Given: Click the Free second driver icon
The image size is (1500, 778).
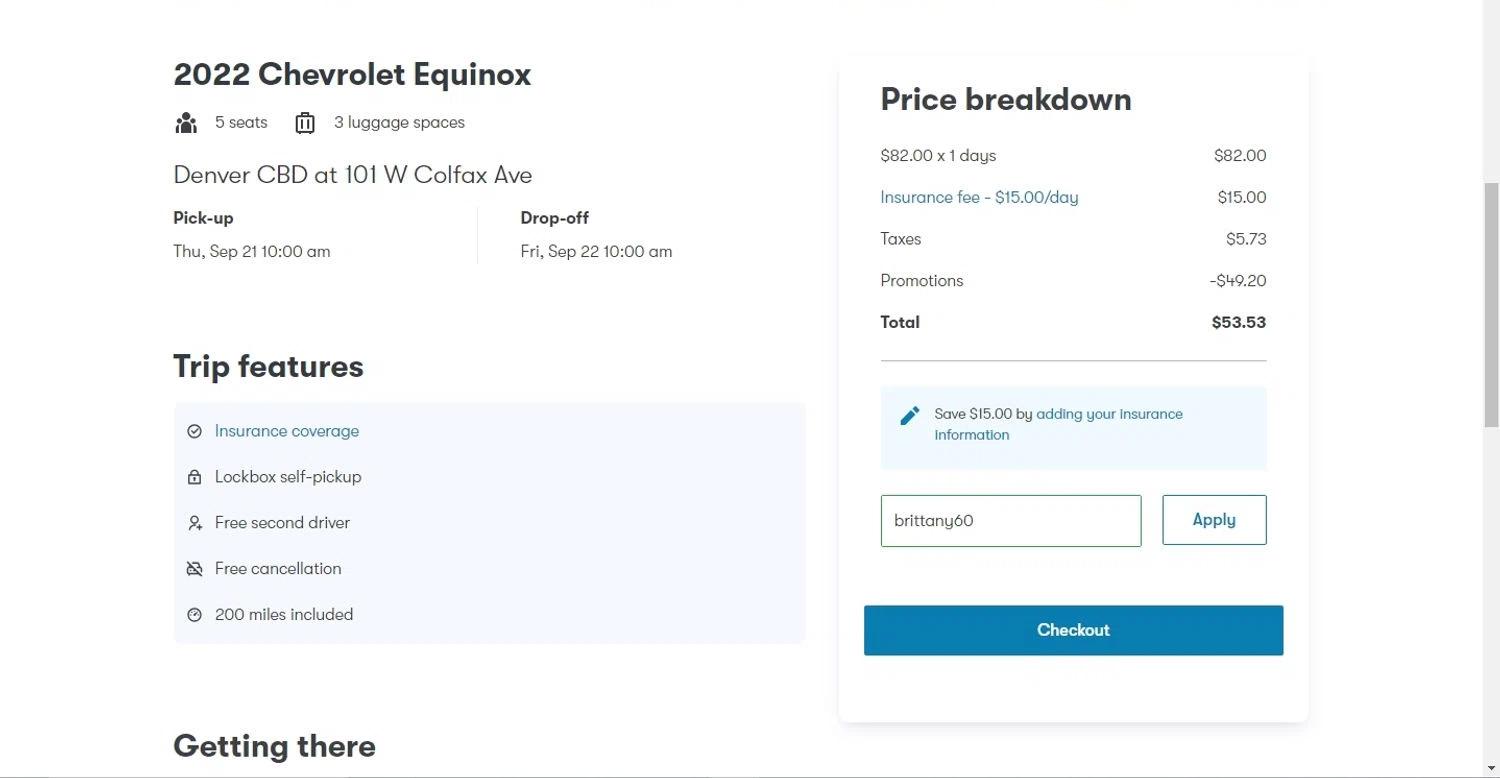Looking at the screenshot, I should click(195, 523).
